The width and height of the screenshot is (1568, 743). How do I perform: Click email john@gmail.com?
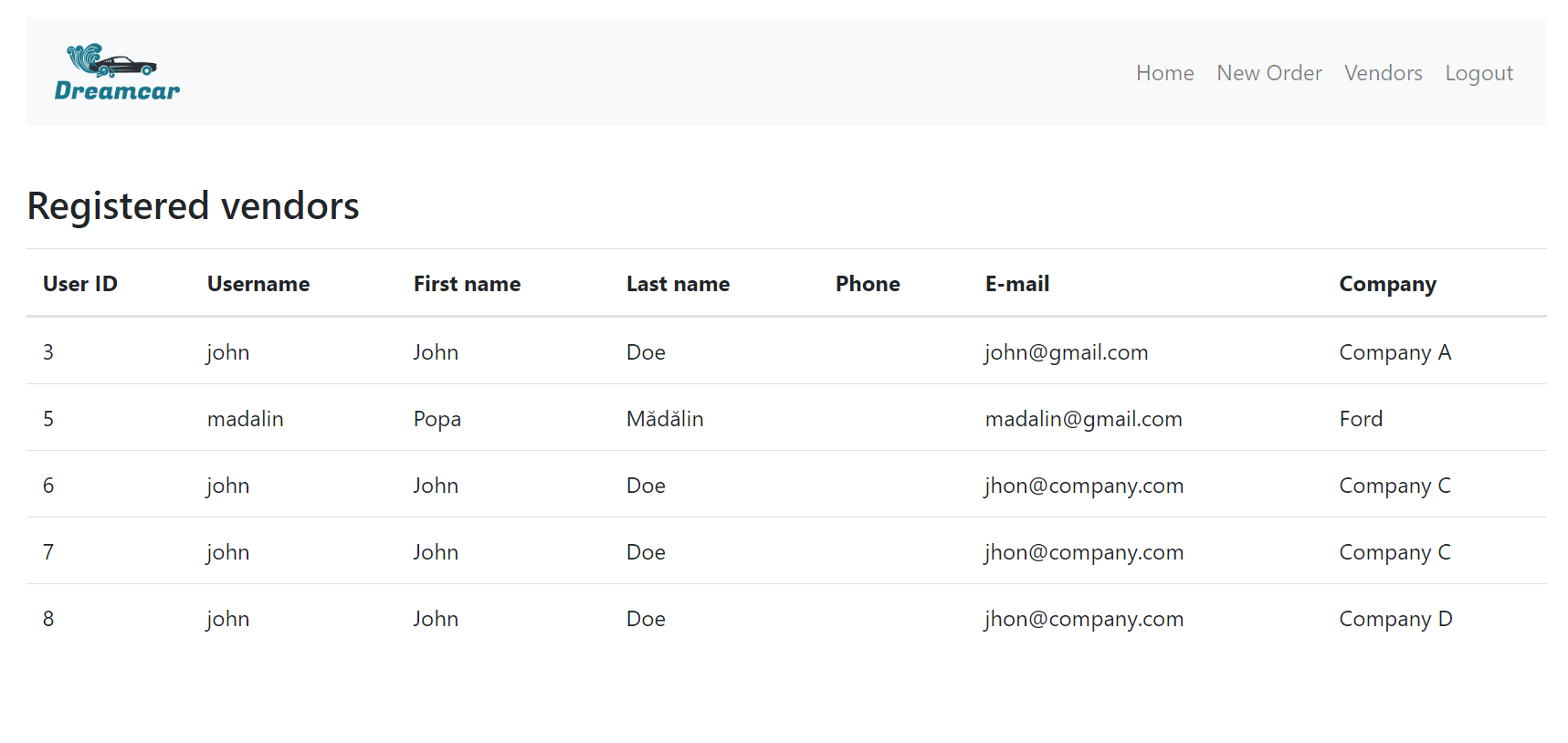[1066, 352]
